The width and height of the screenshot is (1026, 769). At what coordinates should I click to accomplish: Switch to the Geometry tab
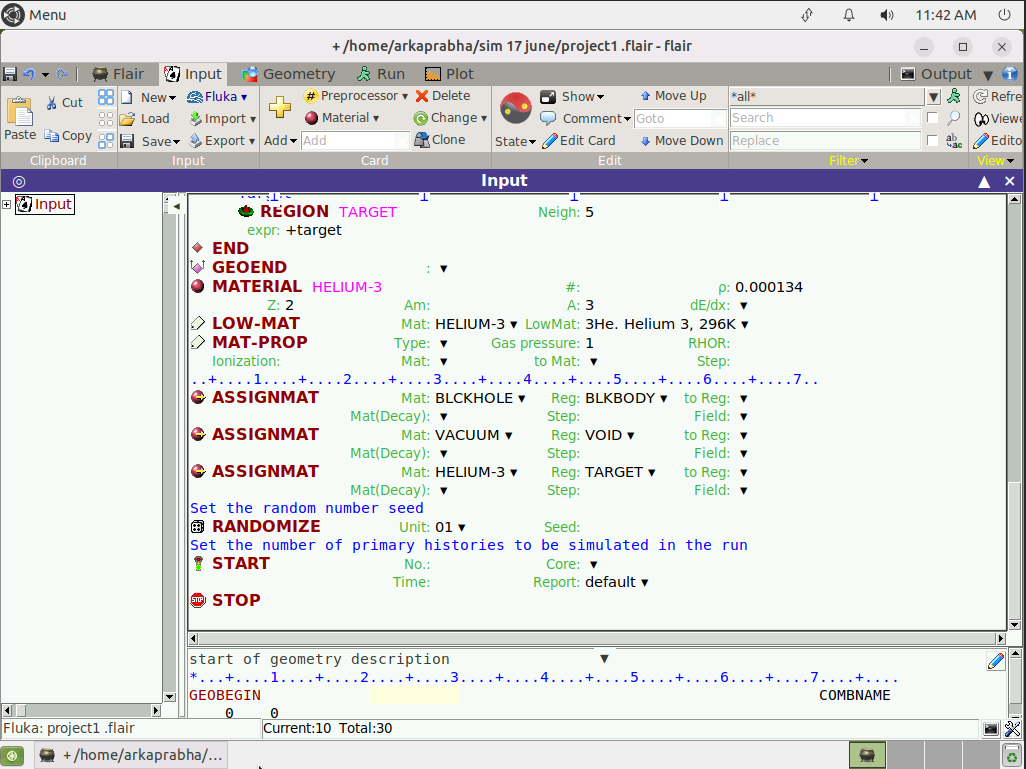(x=288, y=74)
